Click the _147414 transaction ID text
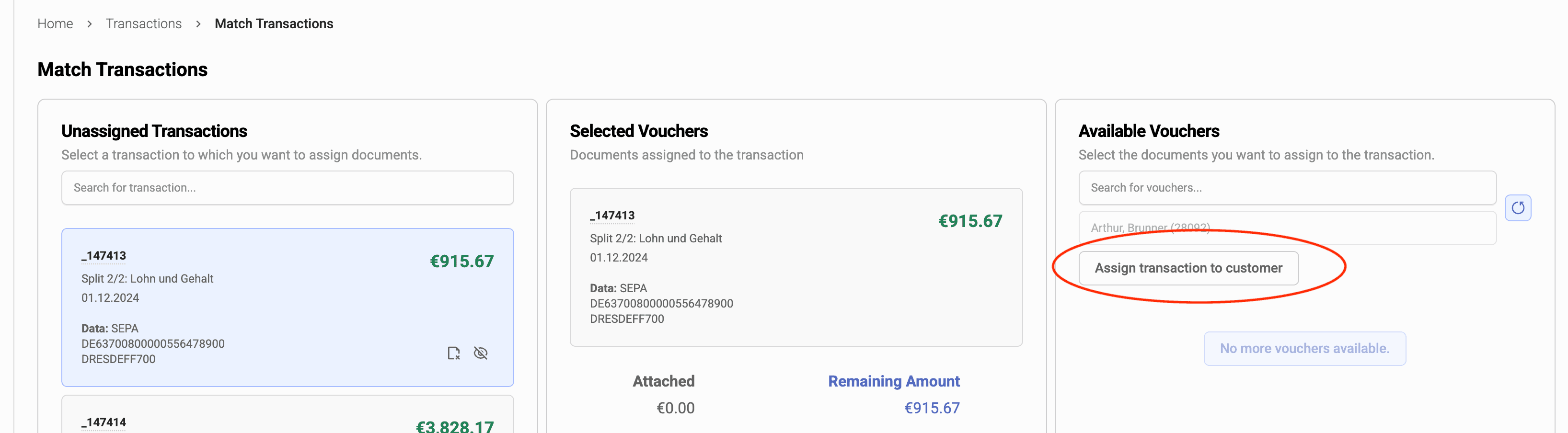1568x433 pixels. 104,422
